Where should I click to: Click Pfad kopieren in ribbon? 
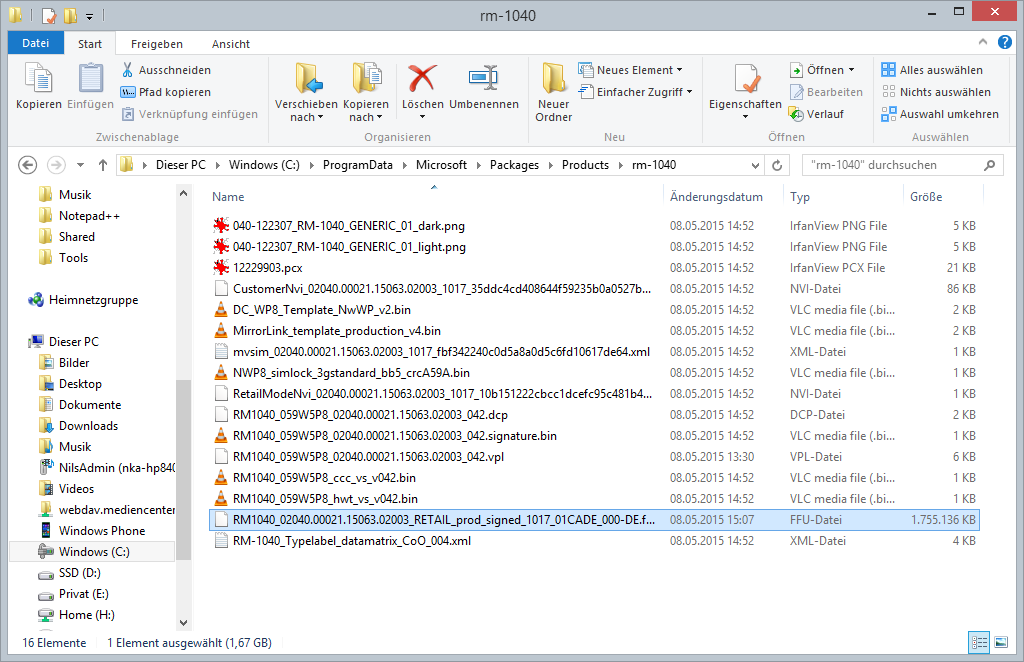coord(167,92)
